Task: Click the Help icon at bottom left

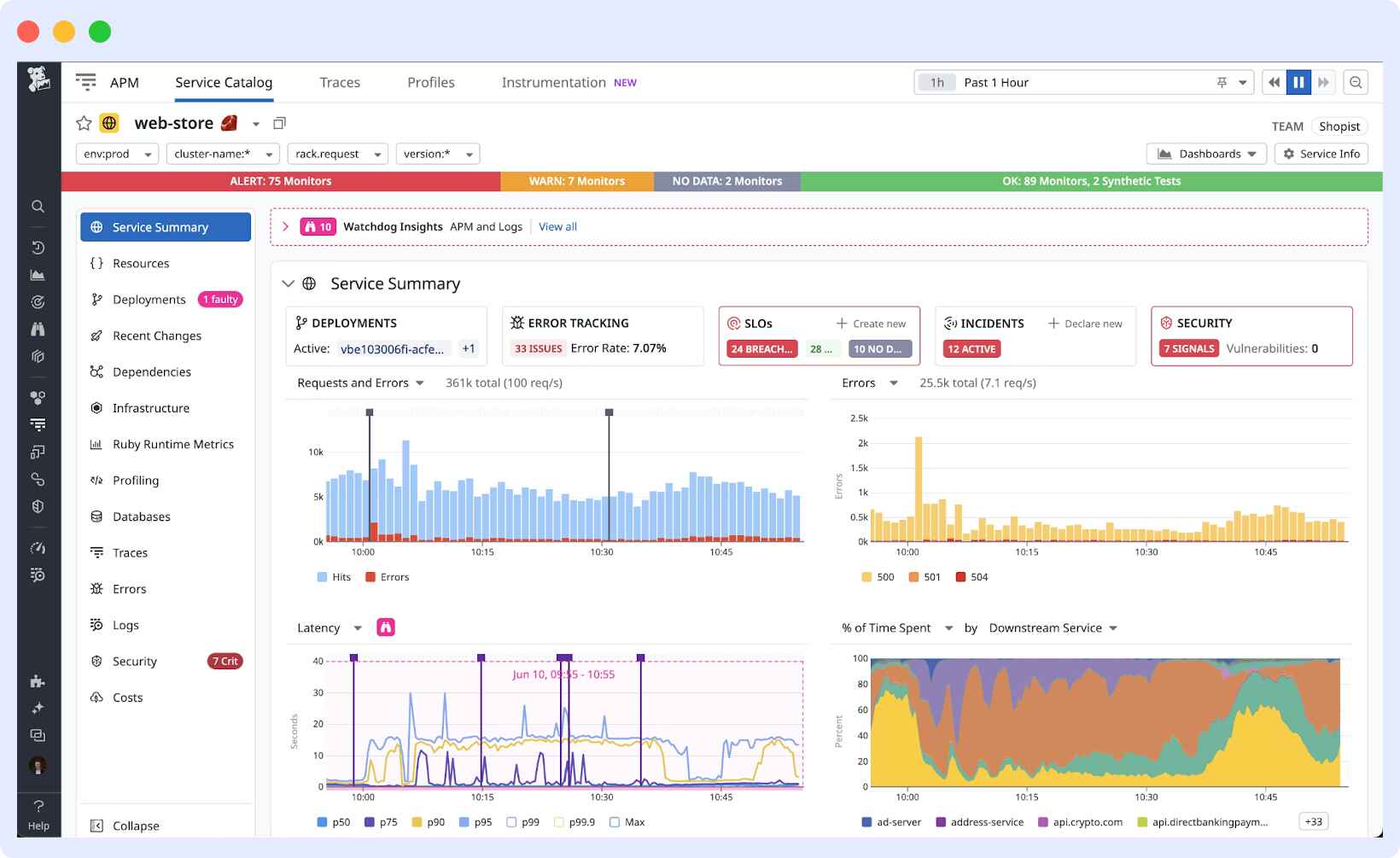Action: (x=38, y=807)
